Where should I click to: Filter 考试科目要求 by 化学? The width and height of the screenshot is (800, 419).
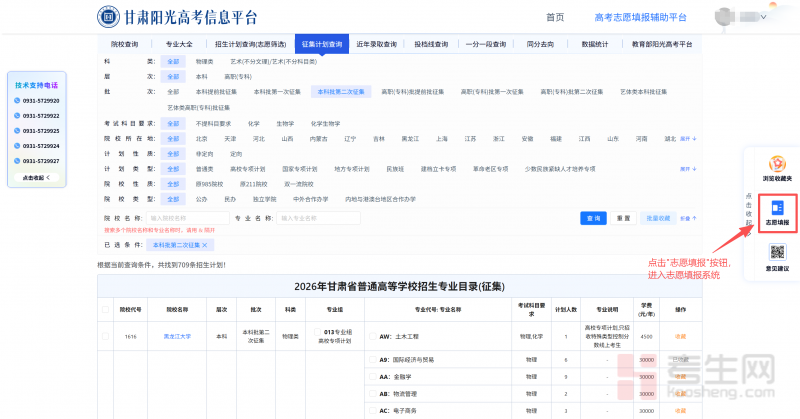pos(254,124)
